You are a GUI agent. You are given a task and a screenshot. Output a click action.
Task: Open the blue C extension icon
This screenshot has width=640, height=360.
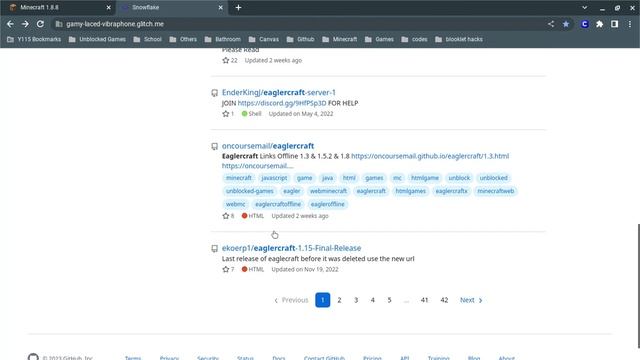point(584,24)
